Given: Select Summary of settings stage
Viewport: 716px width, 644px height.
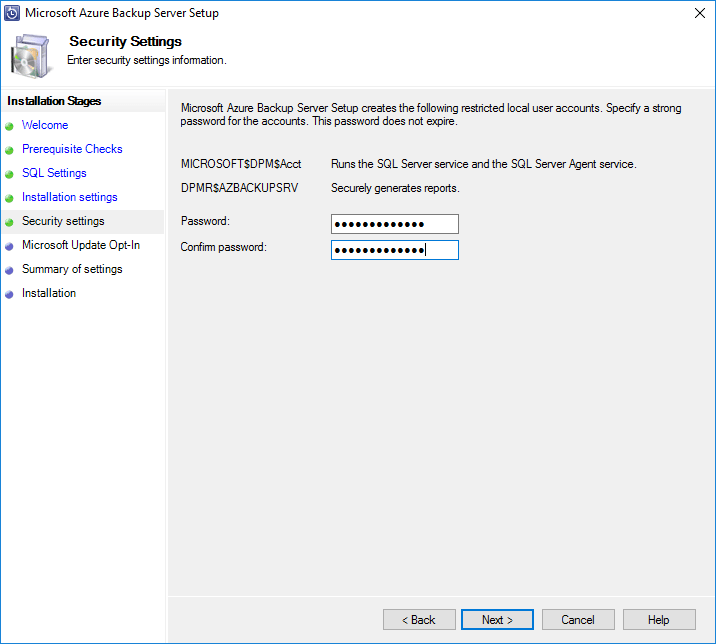Looking at the screenshot, I should (x=72, y=269).
